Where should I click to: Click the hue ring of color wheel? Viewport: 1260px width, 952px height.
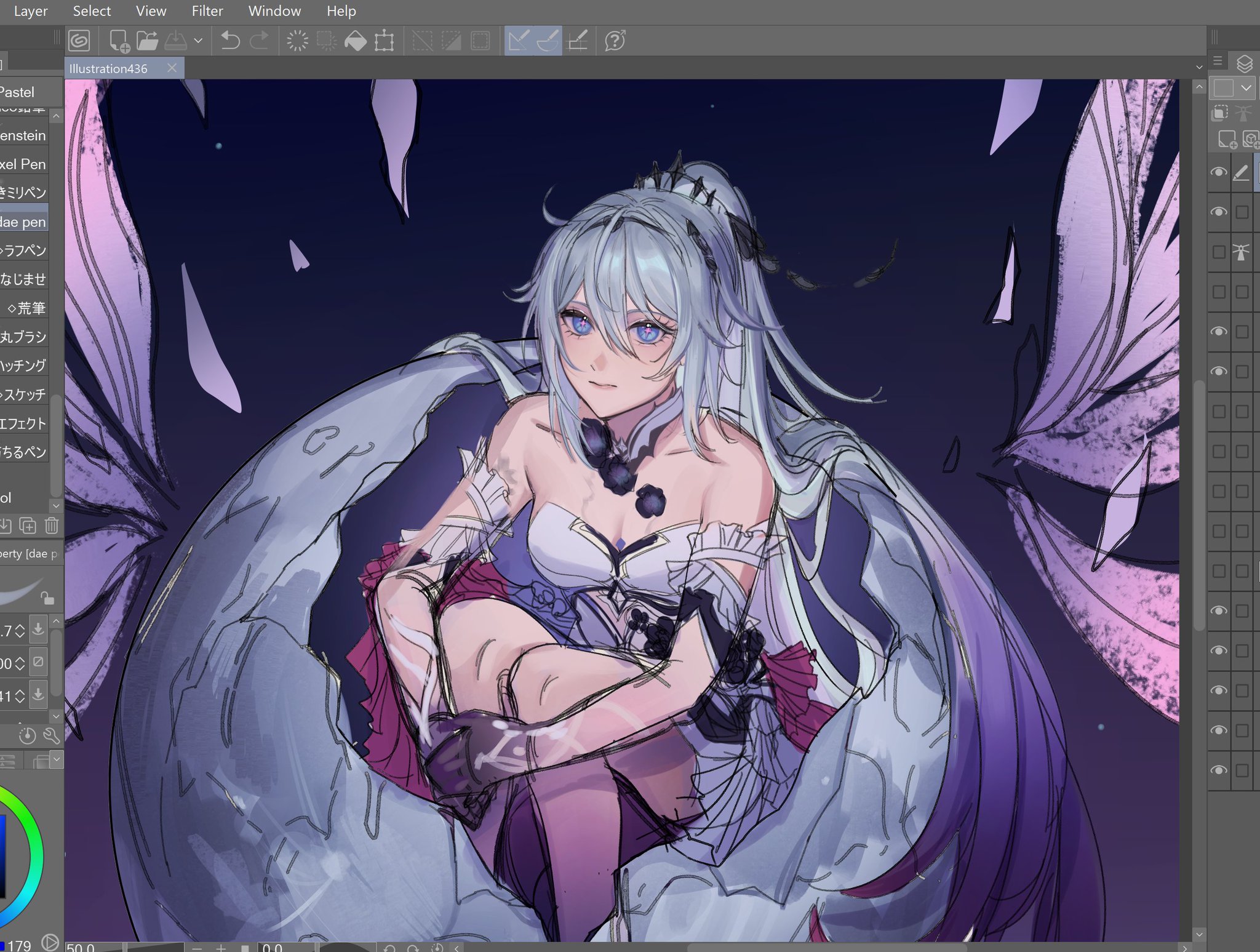pos(36,855)
